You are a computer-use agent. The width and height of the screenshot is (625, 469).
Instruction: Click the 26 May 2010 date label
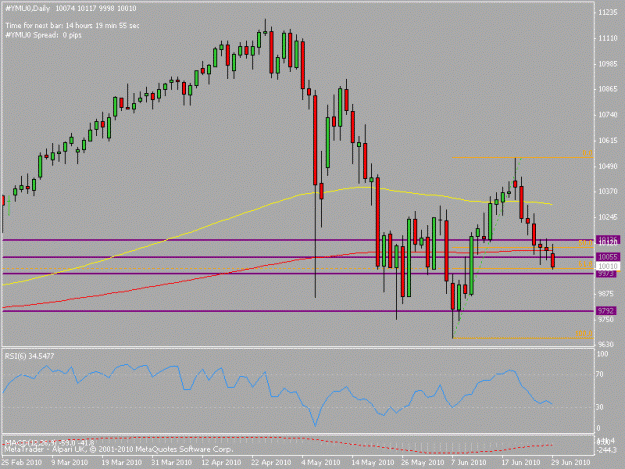(422, 463)
